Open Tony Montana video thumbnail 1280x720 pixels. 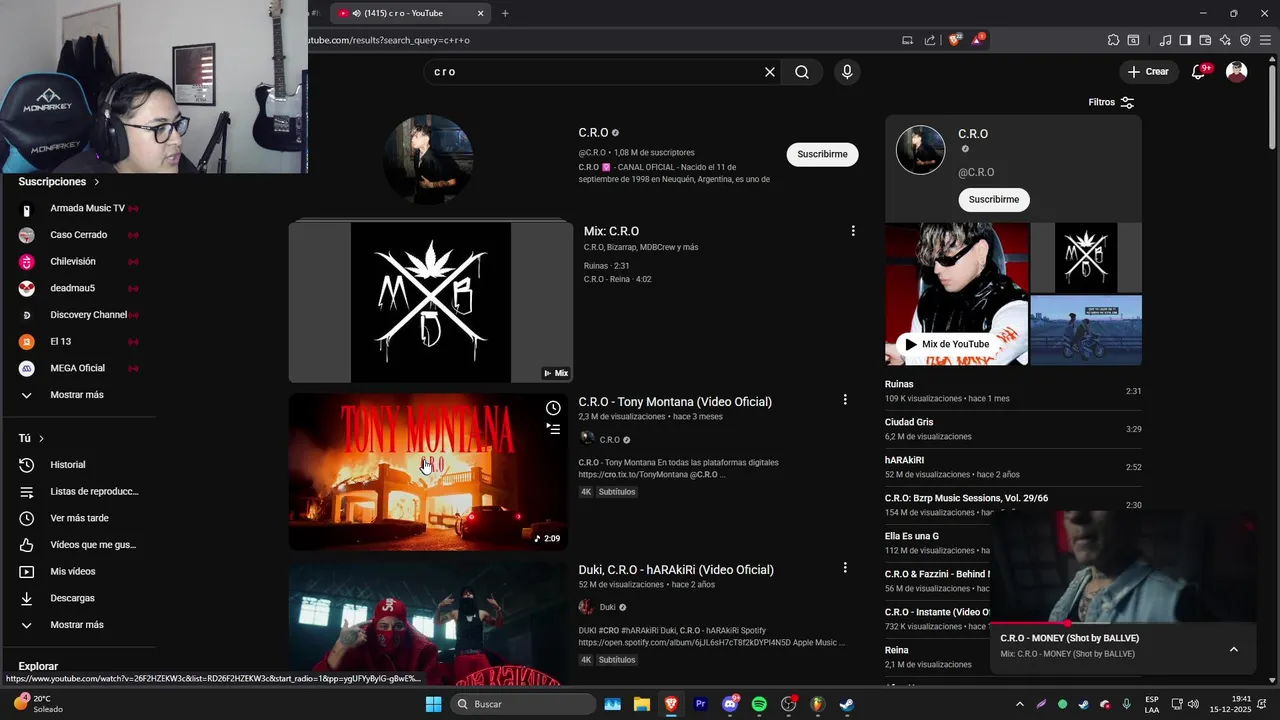(428, 472)
